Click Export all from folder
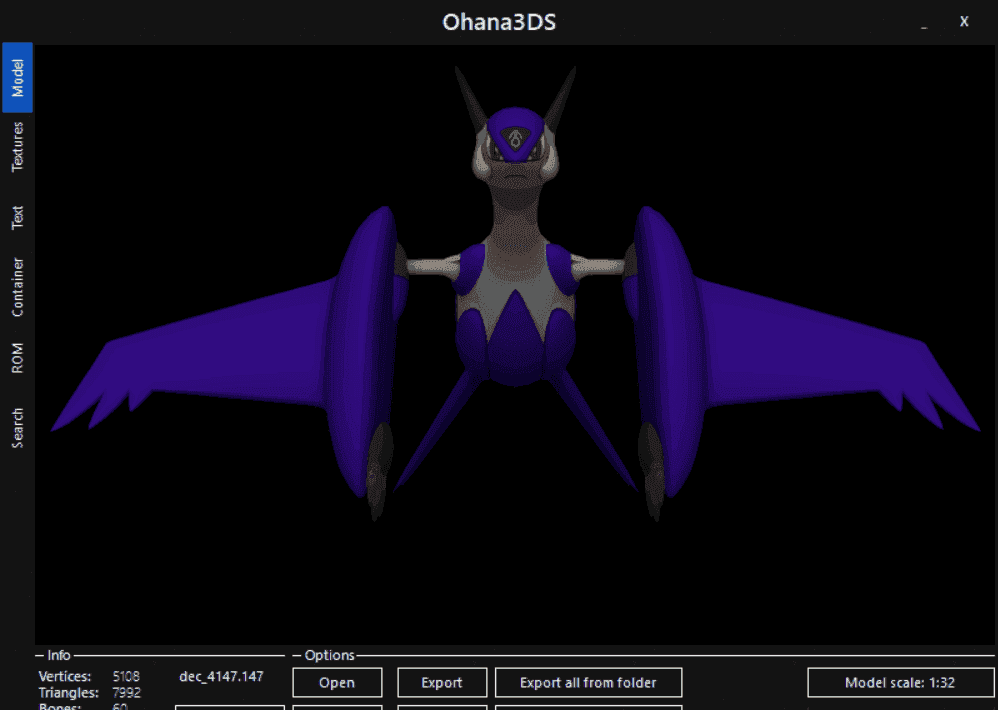 coord(589,683)
